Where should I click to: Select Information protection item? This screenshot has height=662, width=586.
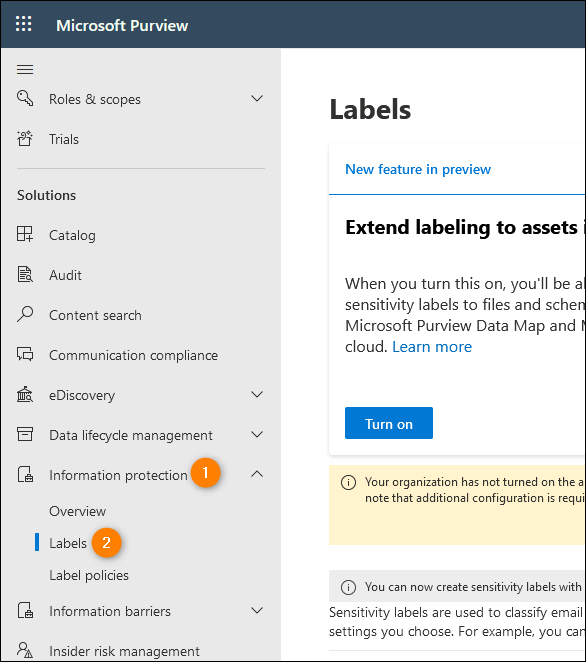(x=118, y=475)
